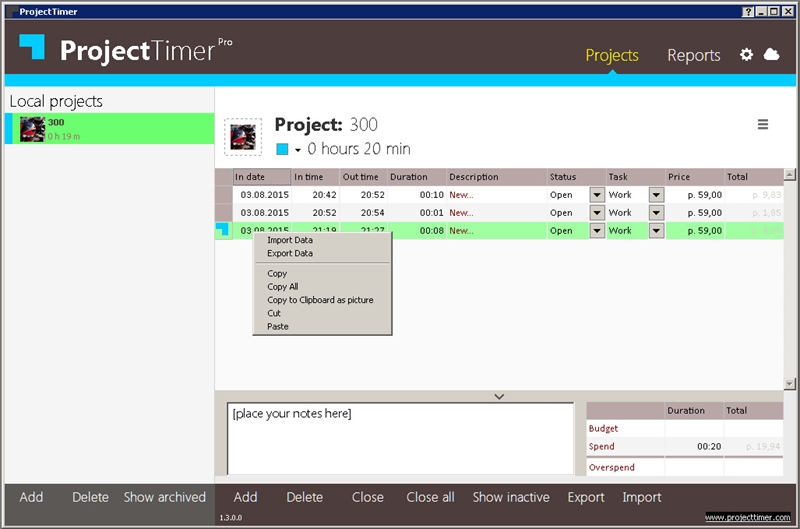The width and height of the screenshot is (800, 529).
Task: Click the Task column header
Action: pos(636,177)
